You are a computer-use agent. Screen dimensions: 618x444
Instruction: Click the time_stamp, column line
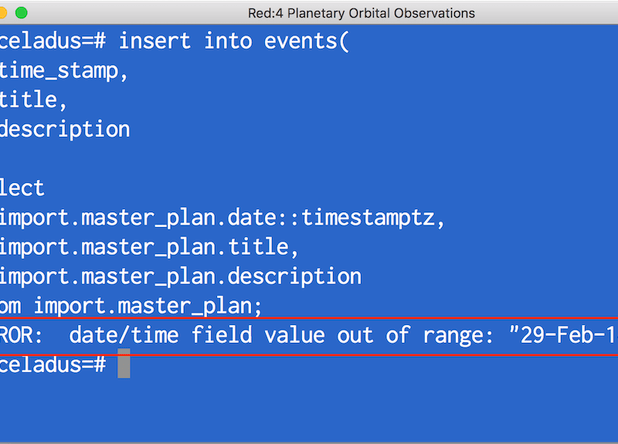tap(64, 71)
